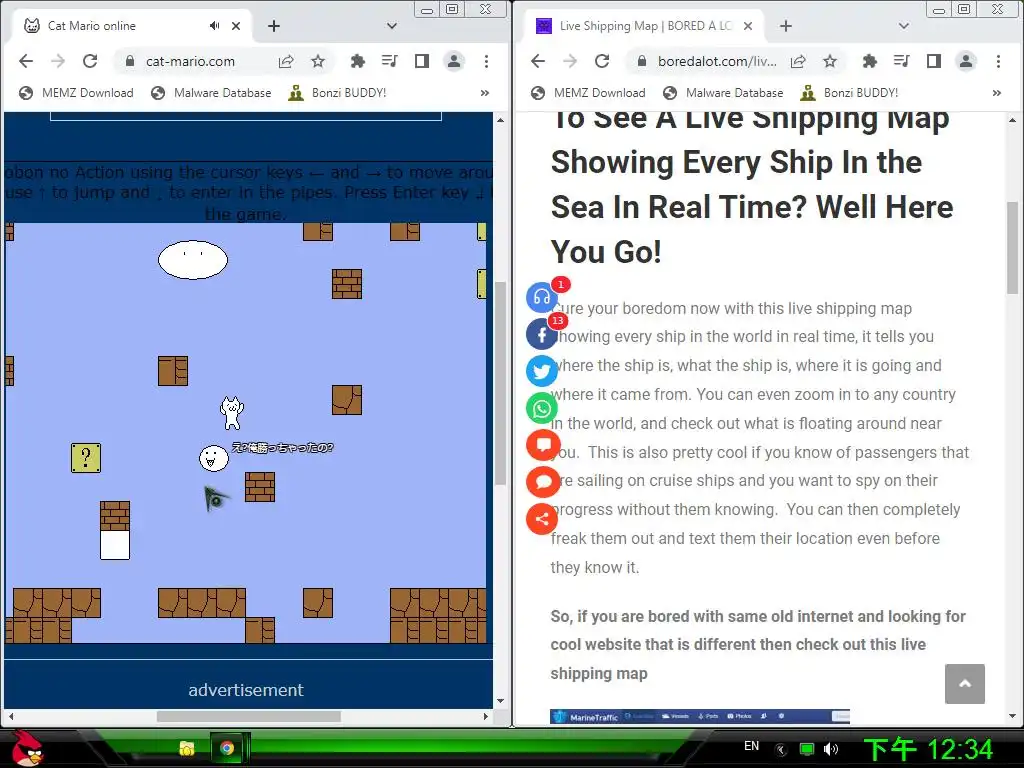Share the article via WhatsApp
Screen dimensions: 1024x768
[x=542, y=409]
